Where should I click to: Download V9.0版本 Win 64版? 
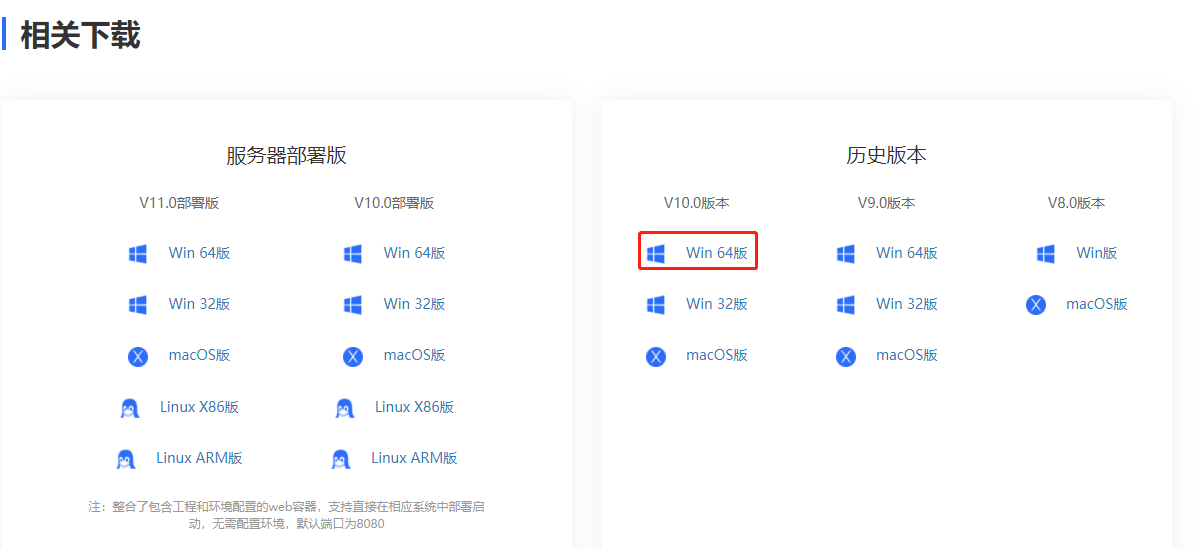coord(906,253)
